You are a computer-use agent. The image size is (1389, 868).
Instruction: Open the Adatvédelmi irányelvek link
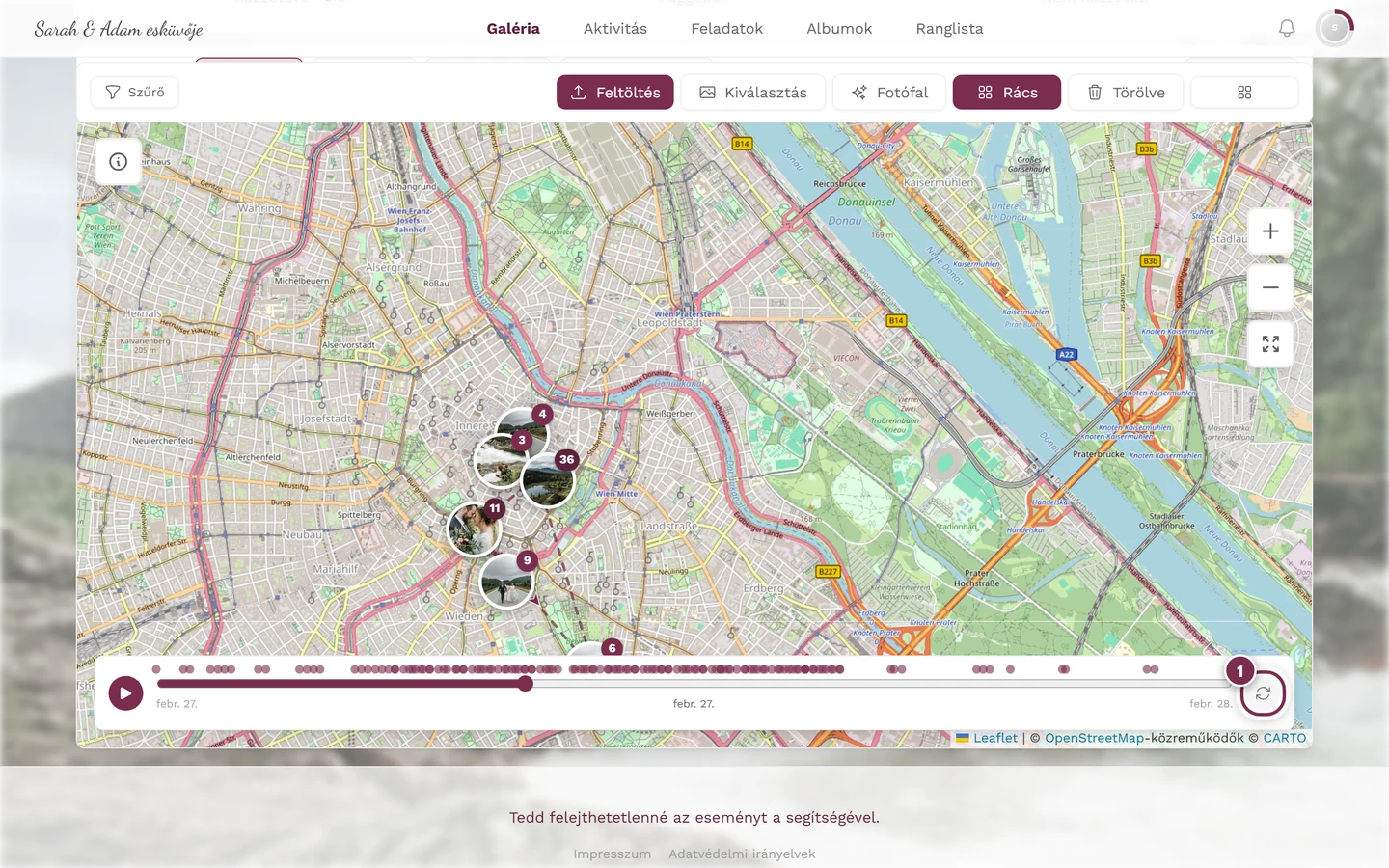tap(742, 854)
